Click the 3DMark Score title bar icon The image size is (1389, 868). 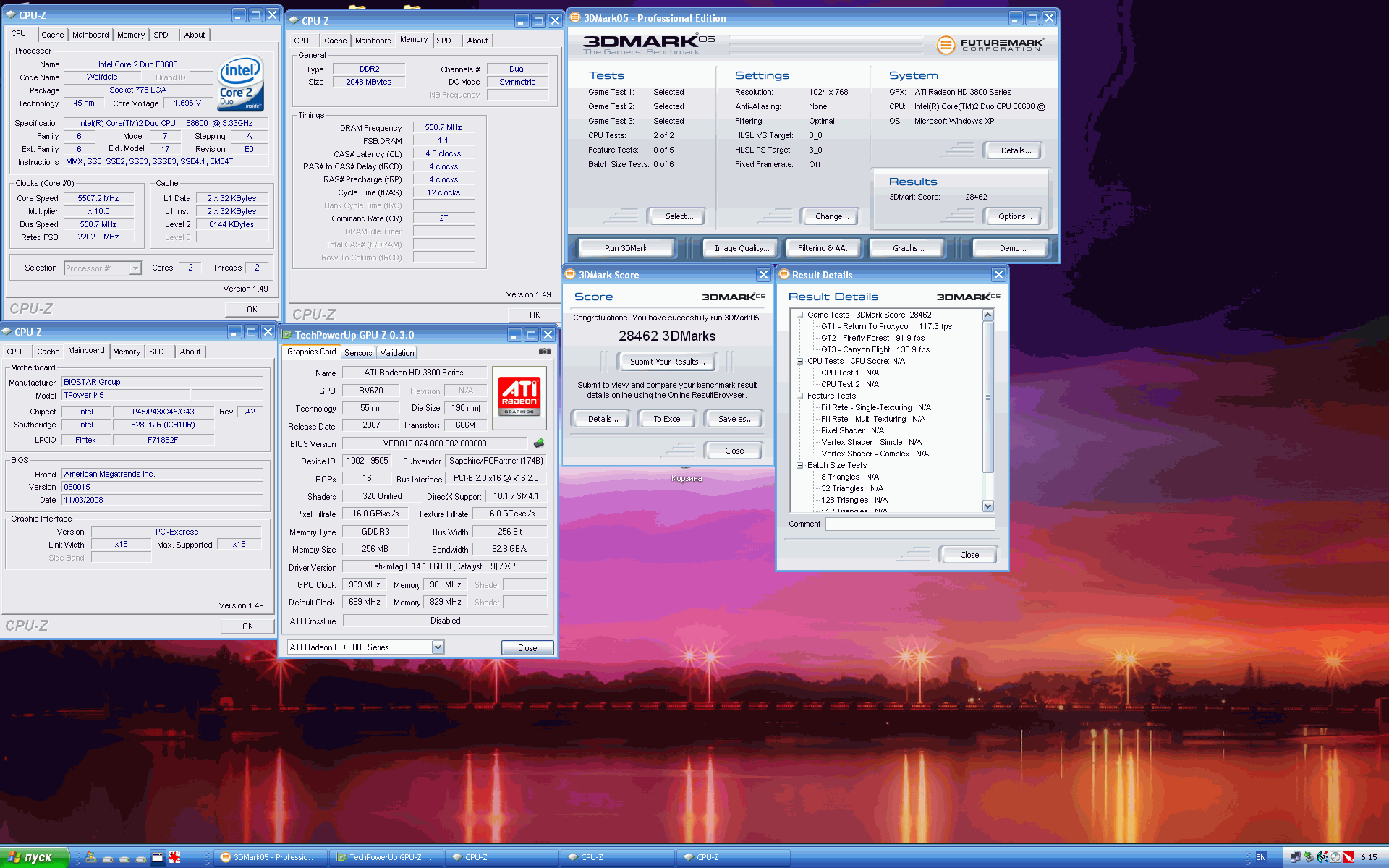point(570,275)
